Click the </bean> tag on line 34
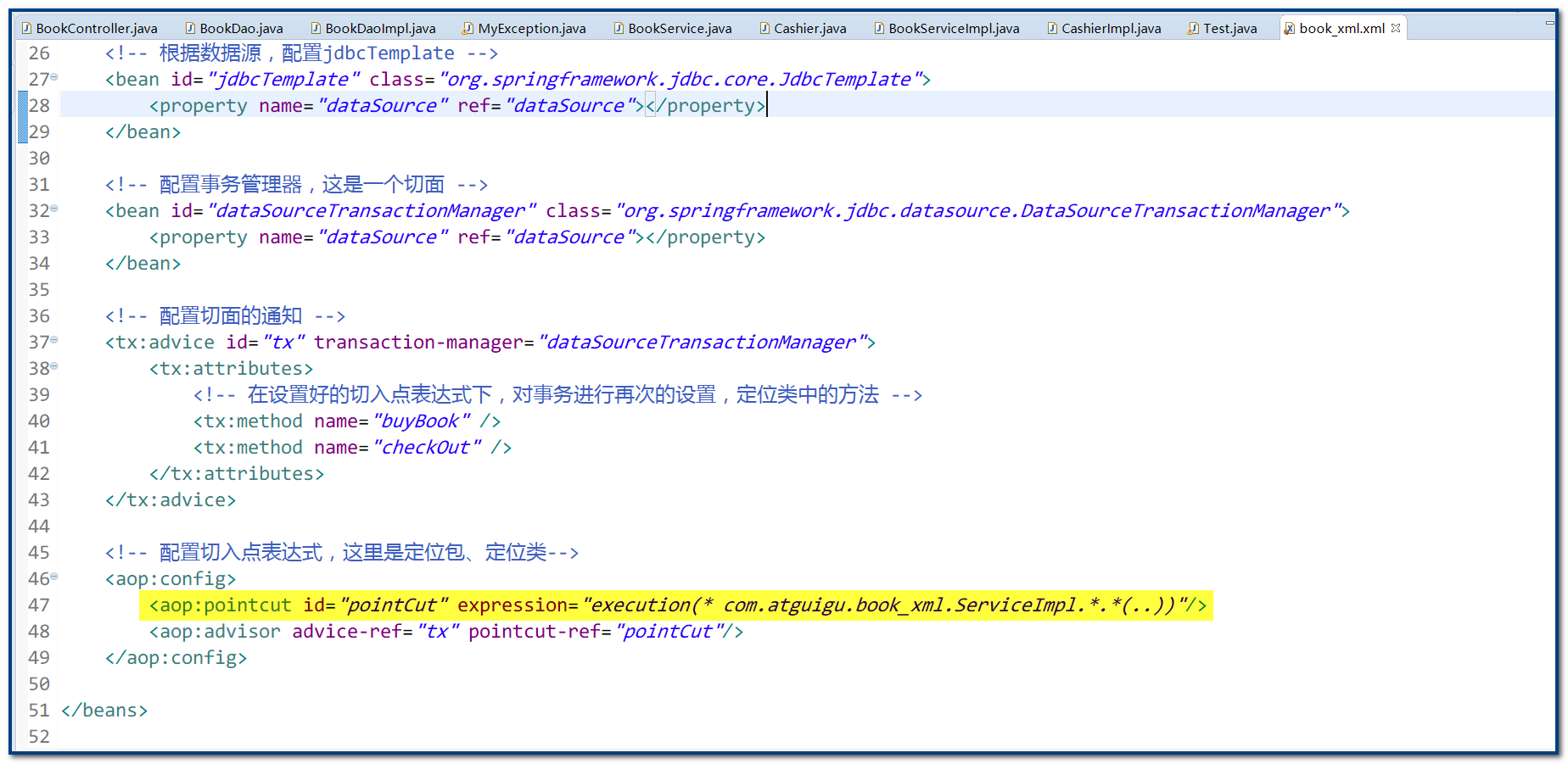This screenshot has height=764, width=1568. coord(143,264)
